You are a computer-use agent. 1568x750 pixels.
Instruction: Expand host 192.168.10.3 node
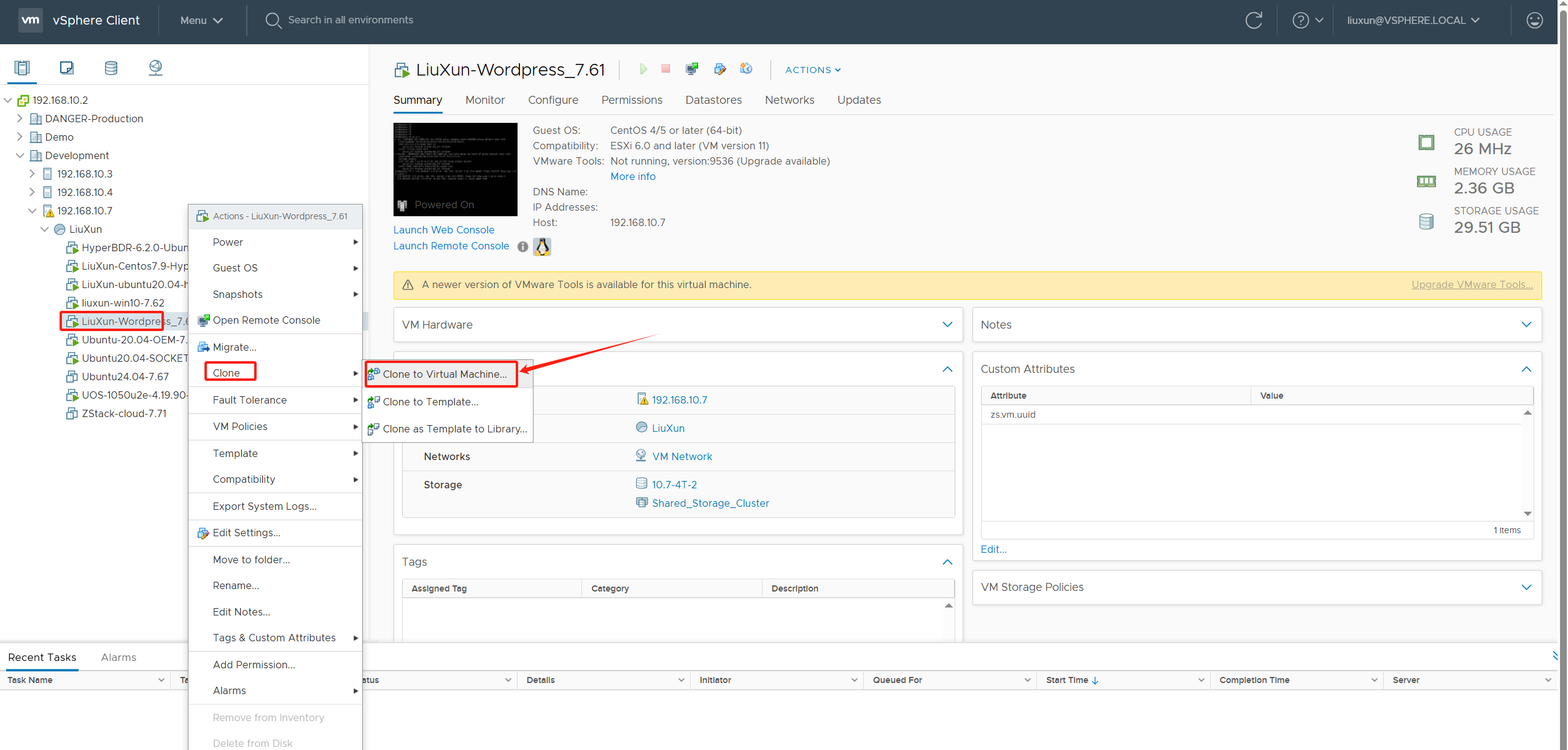[32, 174]
